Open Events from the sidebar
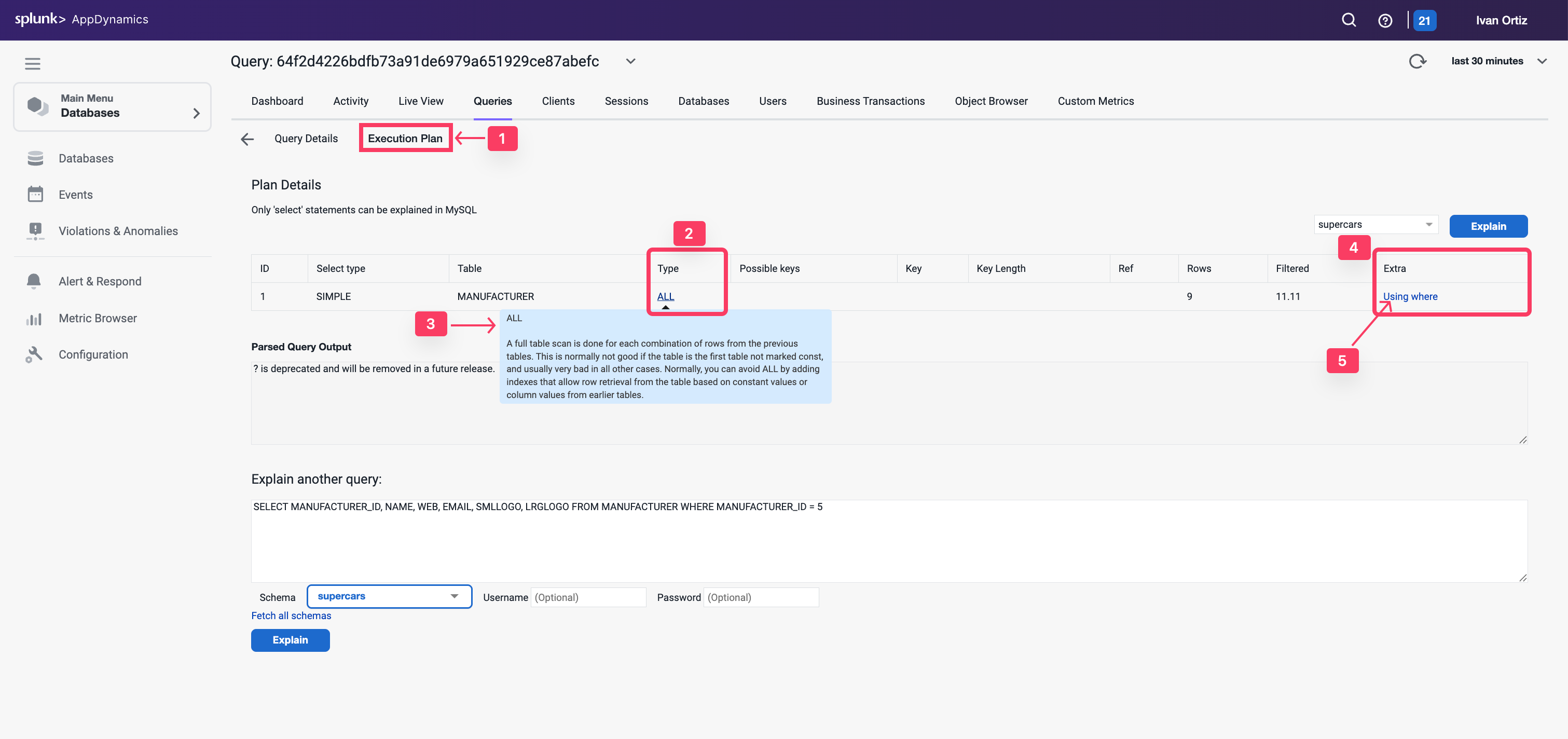The image size is (1568, 739). [x=75, y=194]
